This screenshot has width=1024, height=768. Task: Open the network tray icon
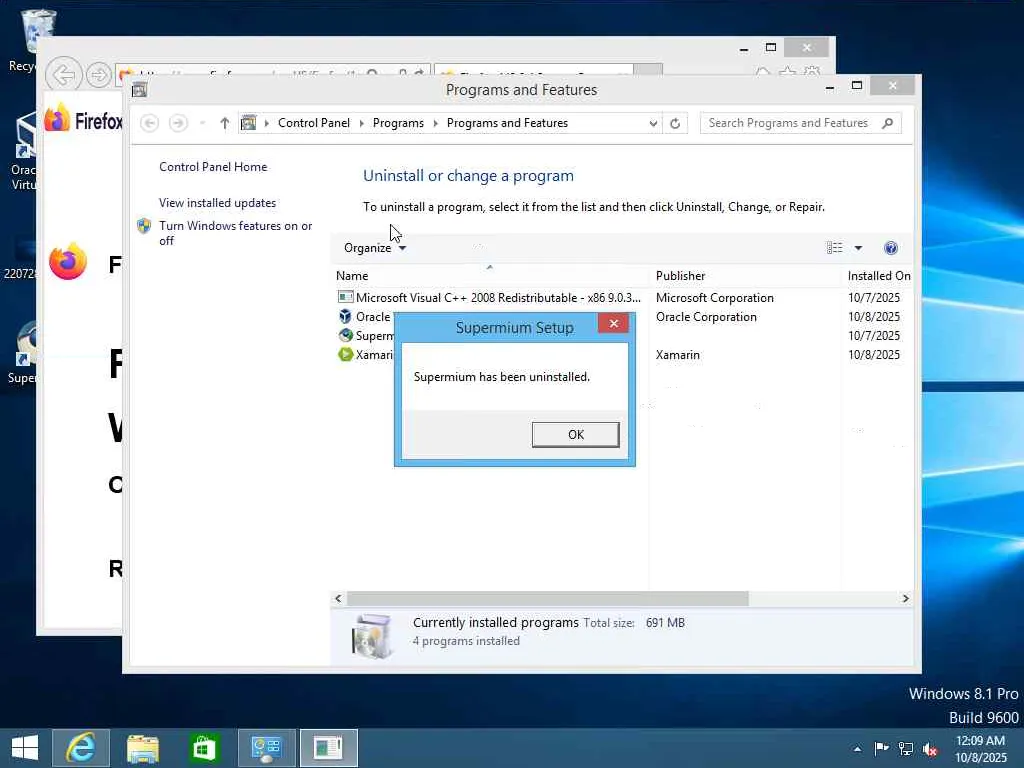pos(906,748)
